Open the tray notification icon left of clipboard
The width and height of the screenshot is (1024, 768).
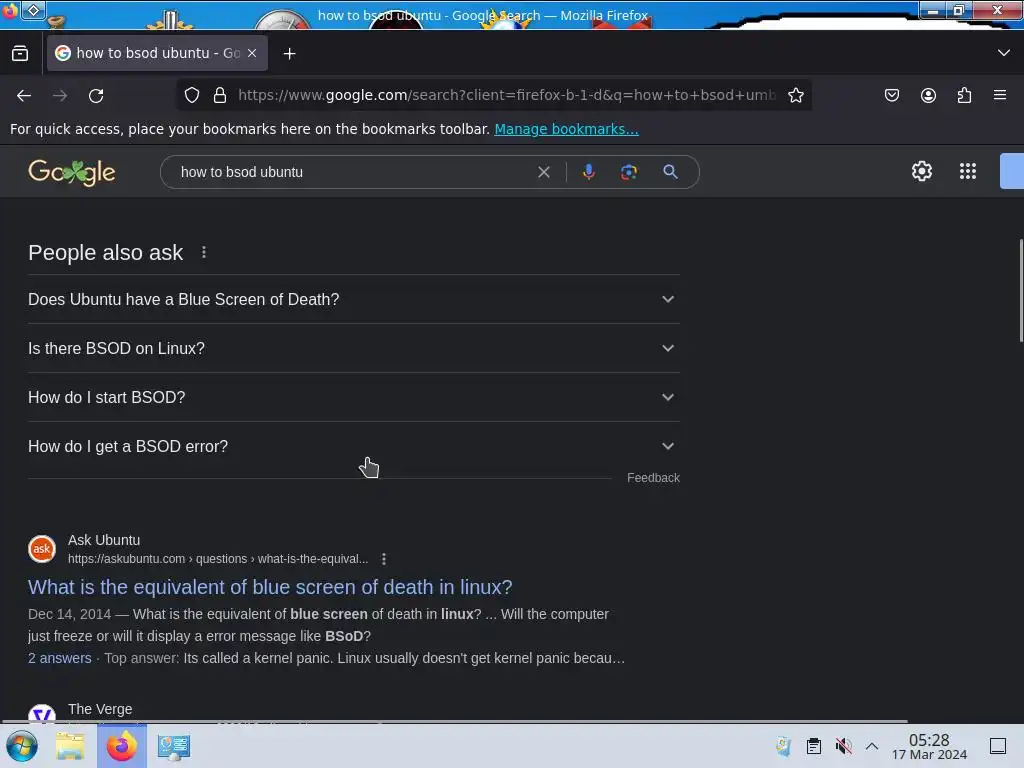(783, 746)
